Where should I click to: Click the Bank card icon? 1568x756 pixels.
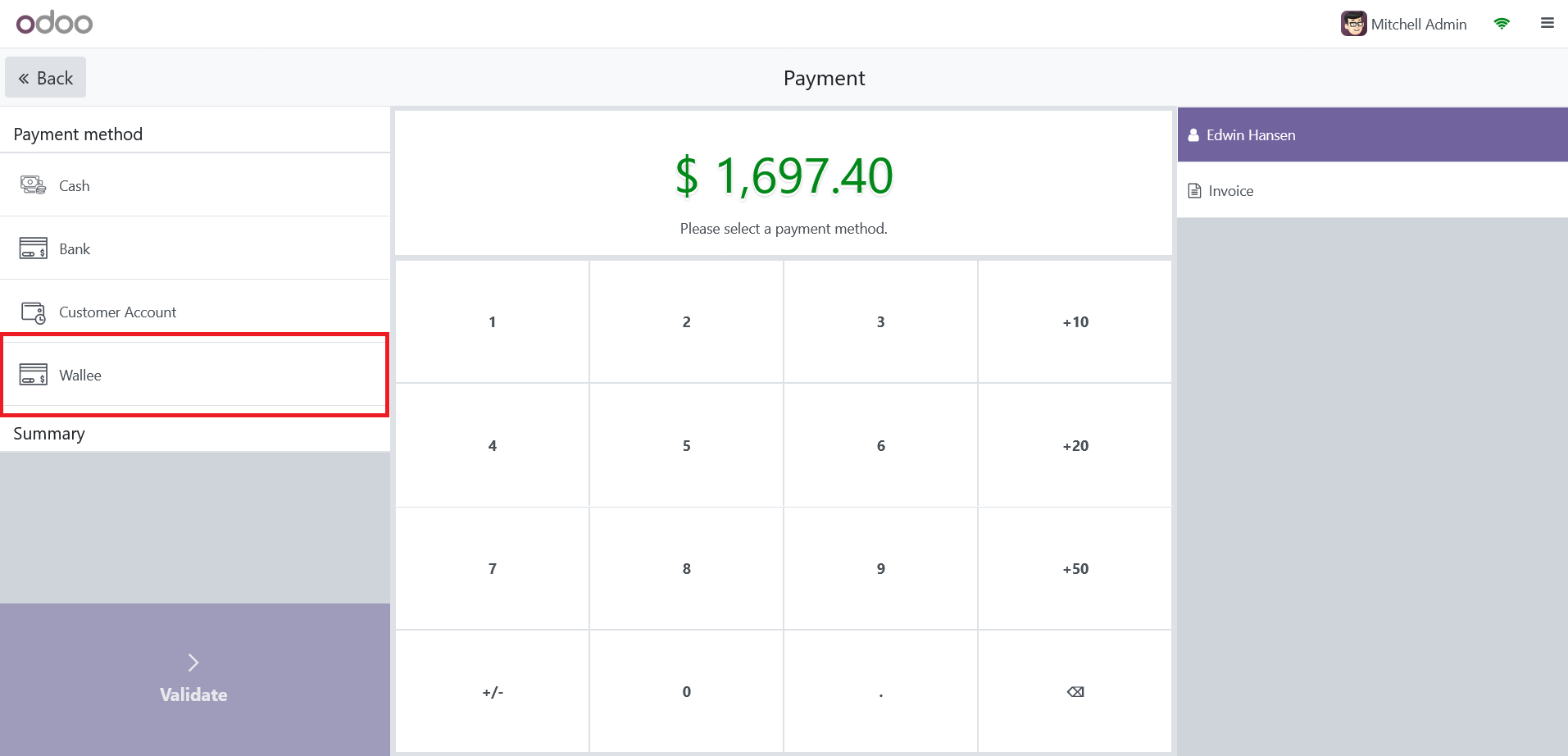[x=33, y=248]
